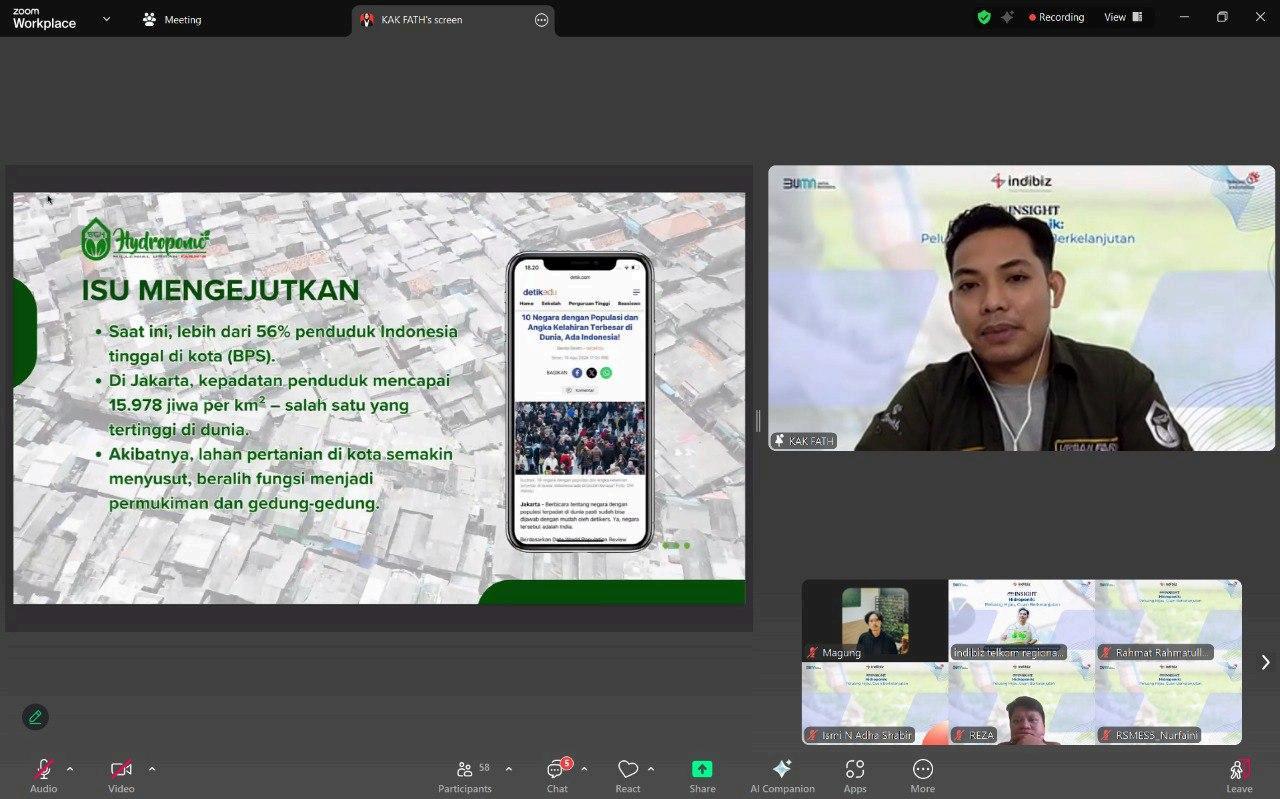Click the green annotate pencil icon
Viewport: 1280px width, 799px height.
point(35,717)
